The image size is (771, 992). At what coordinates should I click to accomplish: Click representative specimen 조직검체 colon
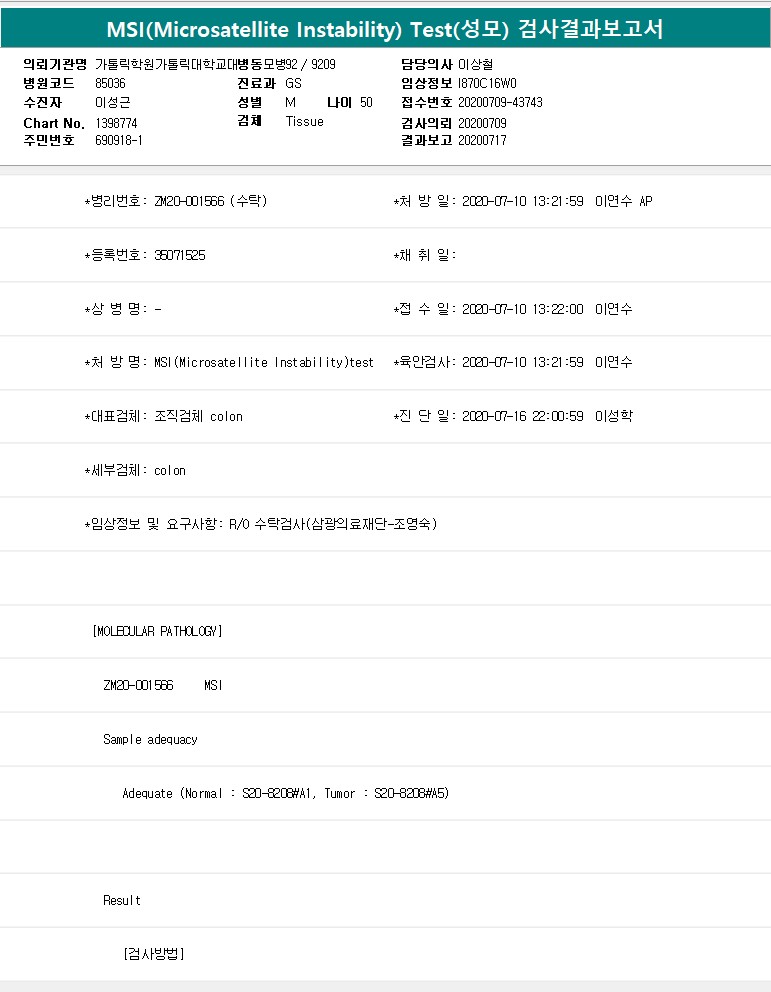click(199, 416)
